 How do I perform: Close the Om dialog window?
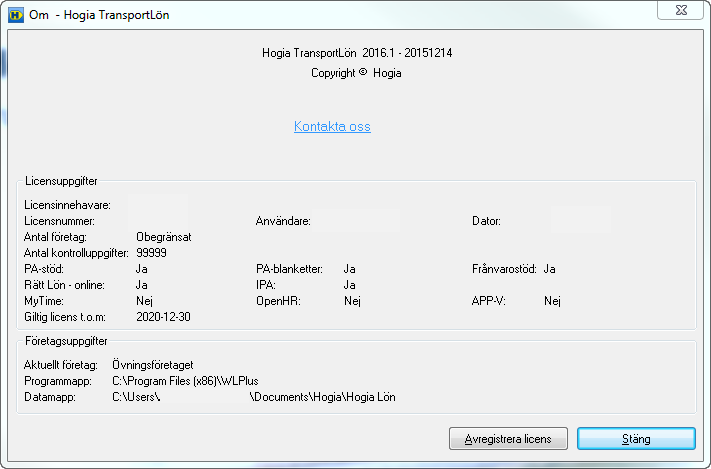681,10
